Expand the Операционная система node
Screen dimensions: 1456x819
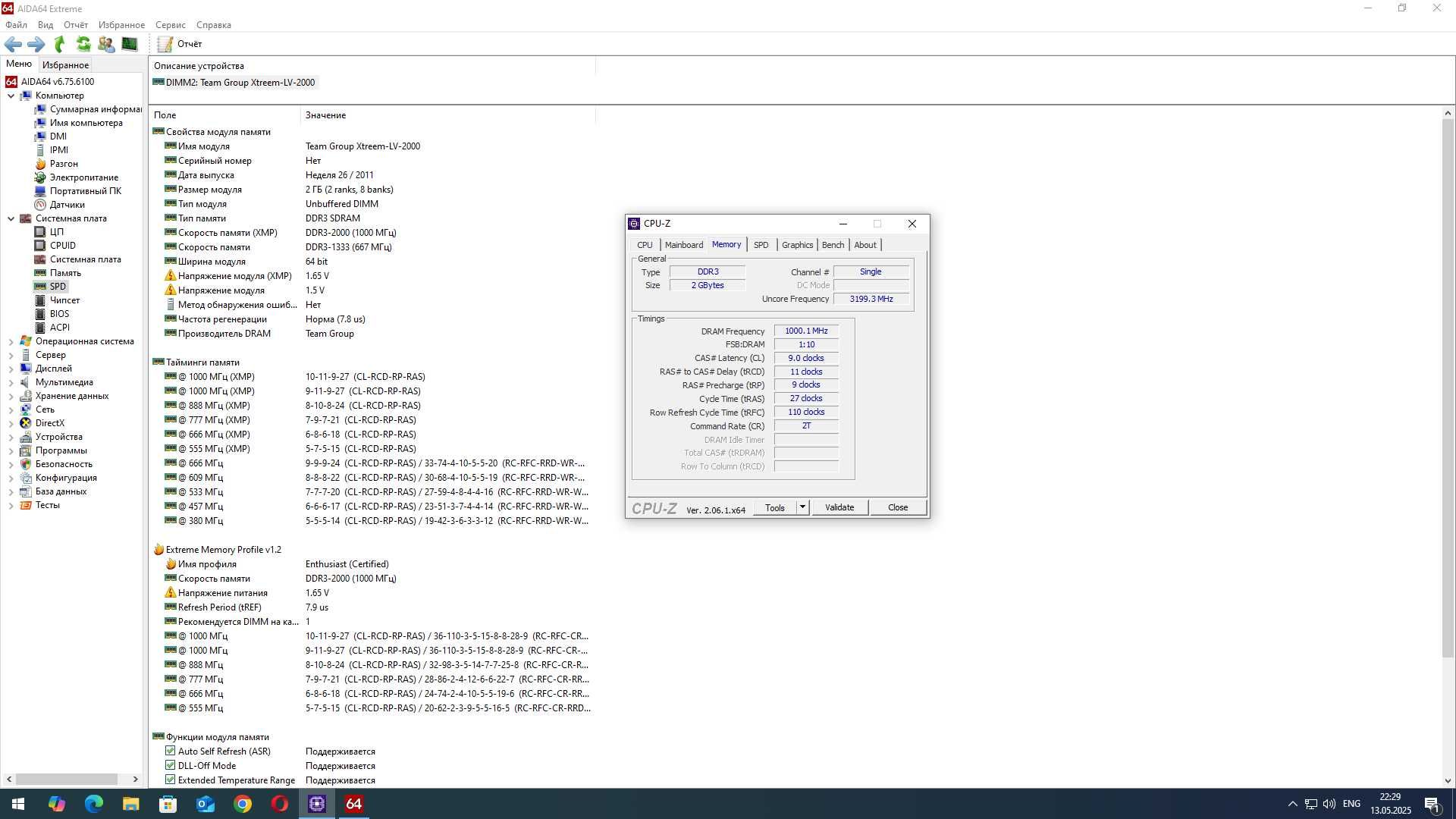point(11,341)
